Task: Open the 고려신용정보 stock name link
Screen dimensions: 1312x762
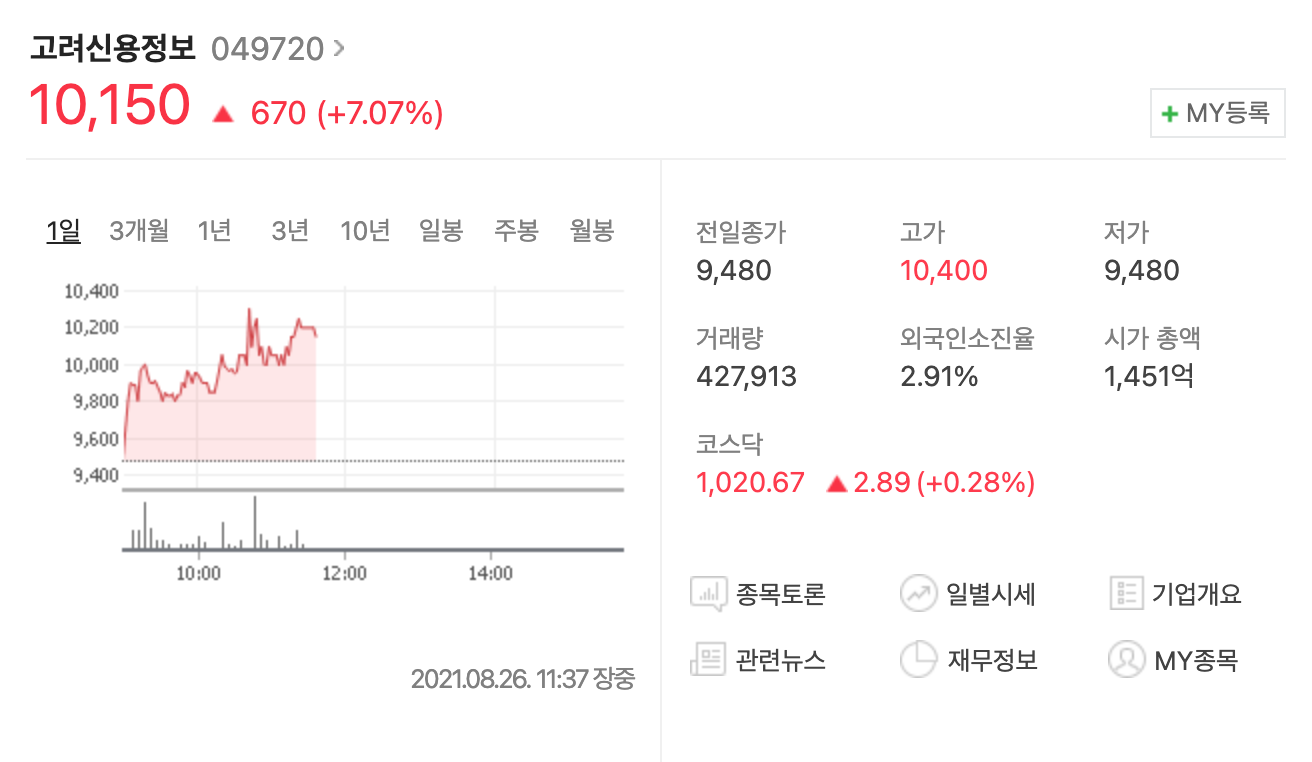Action: 114,48
